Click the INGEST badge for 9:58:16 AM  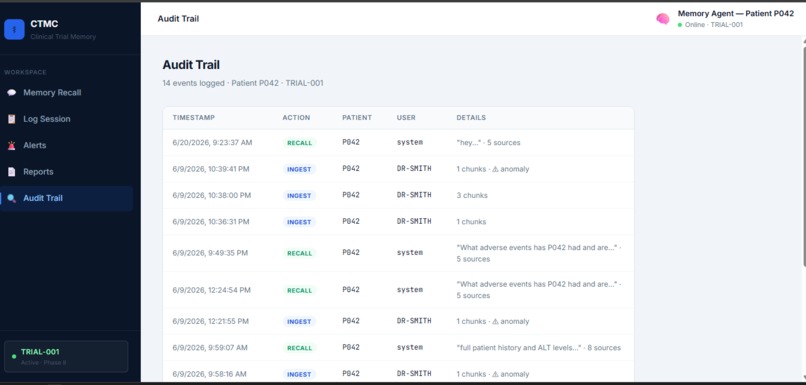299,374
